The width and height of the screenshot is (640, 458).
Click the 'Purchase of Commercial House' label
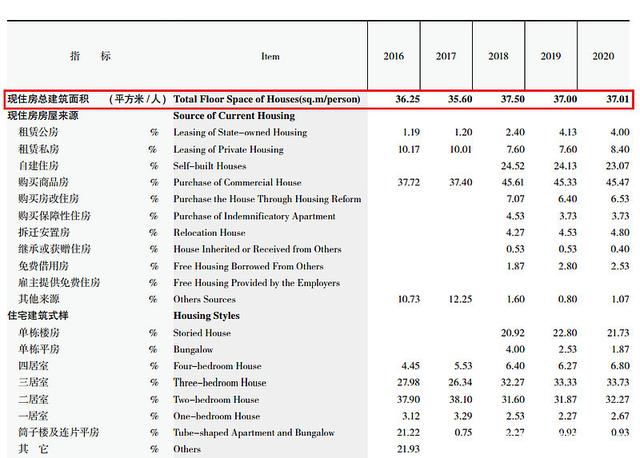coord(237,183)
